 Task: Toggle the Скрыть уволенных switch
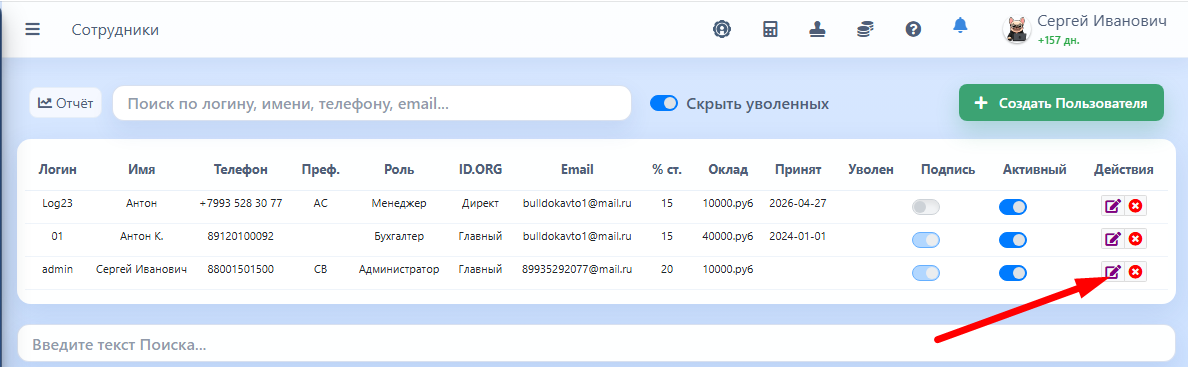[x=664, y=103]
